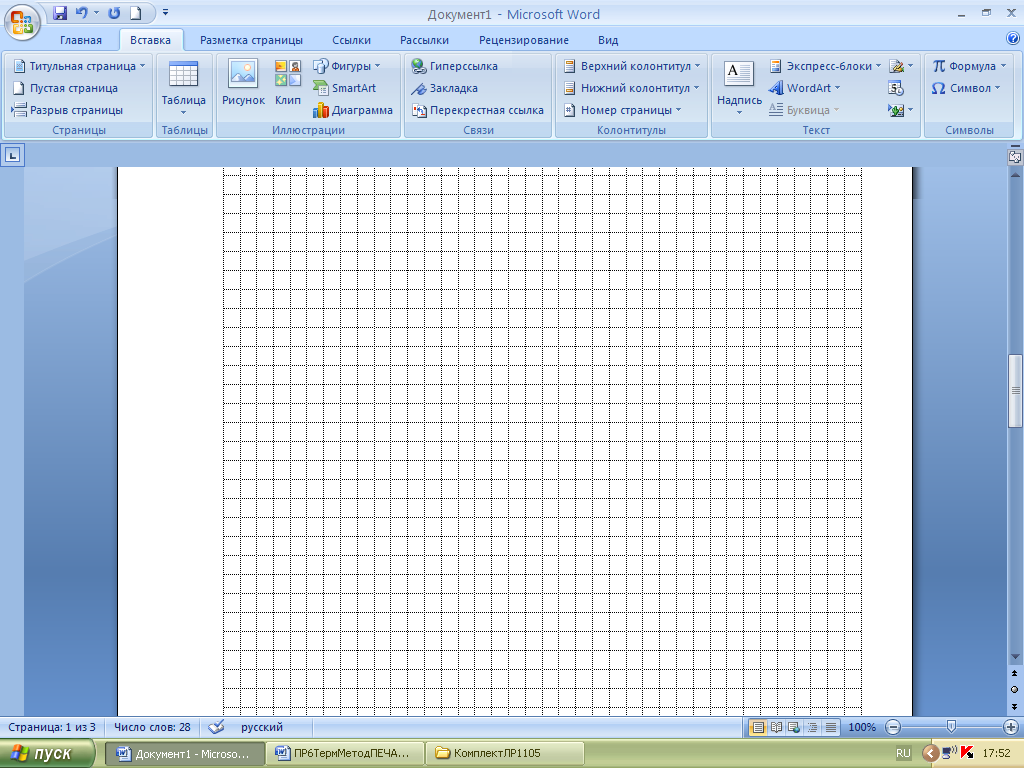Show the ruler using the scrollbar-top icon
The width and height of the screenshot is (1024, 768).
pos(1015,157)
